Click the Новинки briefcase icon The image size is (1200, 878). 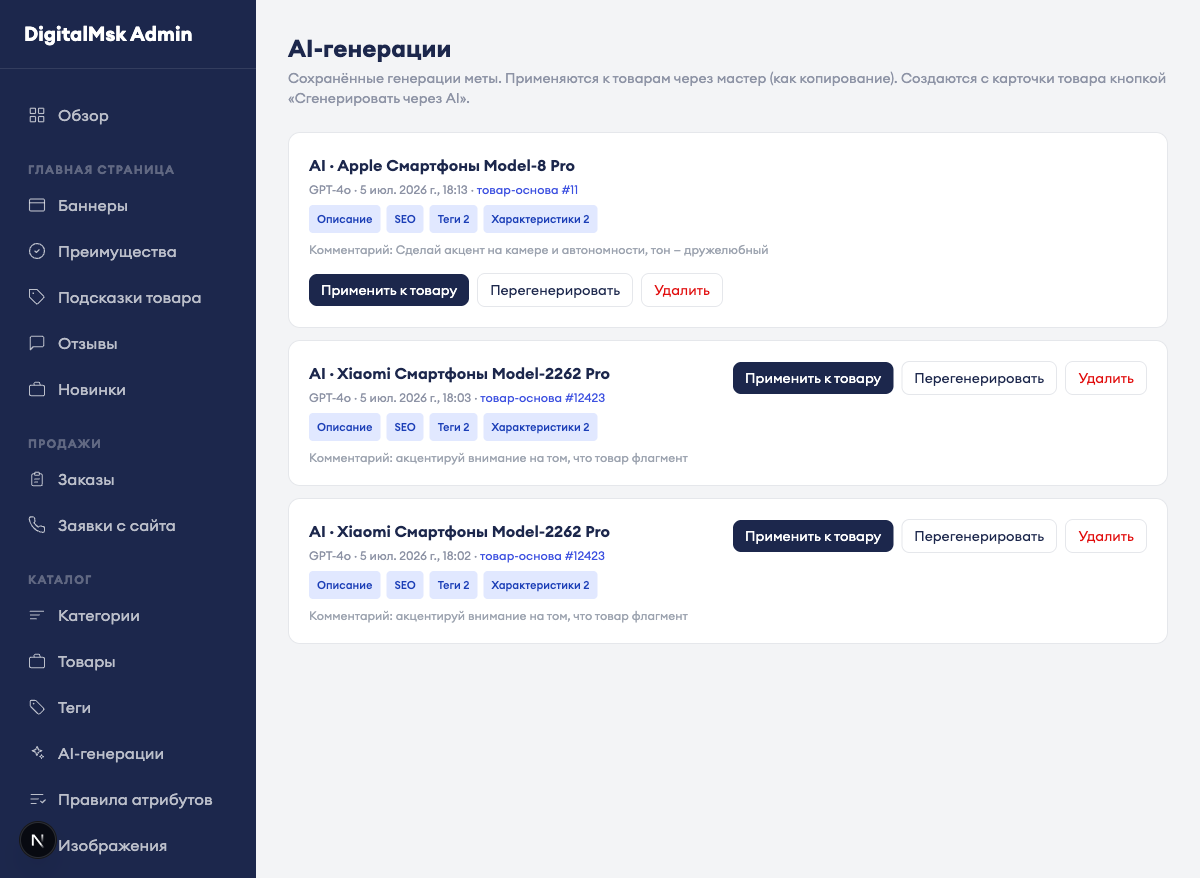pos(37,389)
